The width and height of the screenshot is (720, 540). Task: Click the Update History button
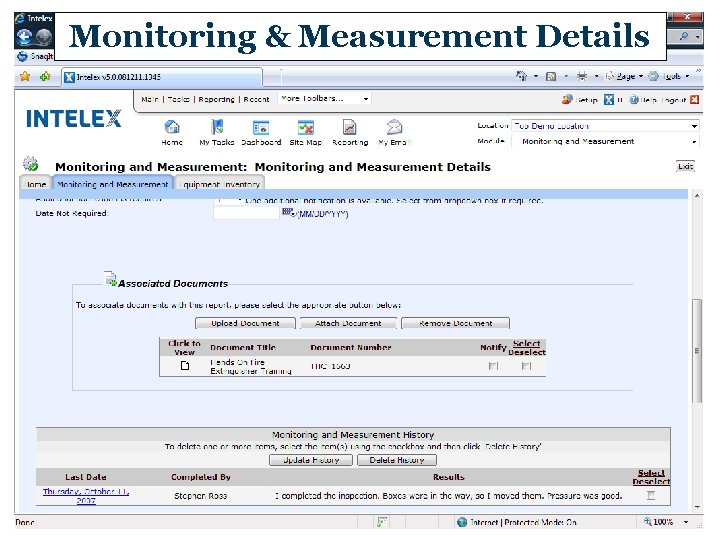tap(311, 460)
